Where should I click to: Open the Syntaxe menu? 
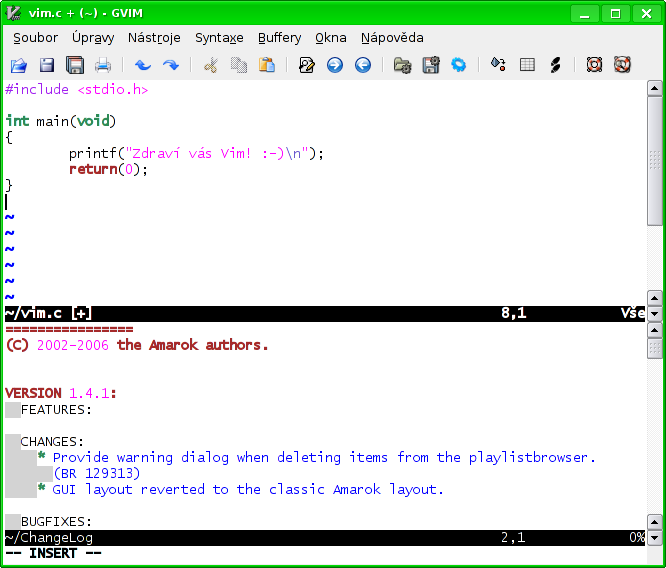pos(219,38)
